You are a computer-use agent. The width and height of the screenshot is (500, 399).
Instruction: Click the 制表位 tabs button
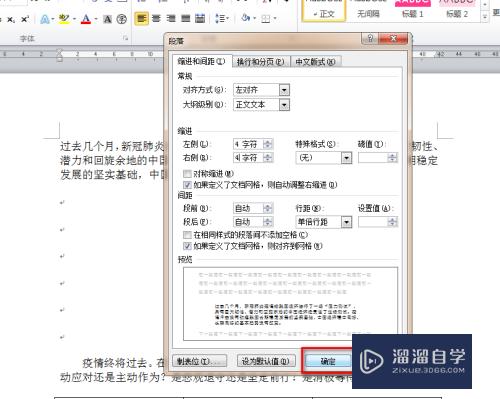pyautogui.click(x=199, y=361)
